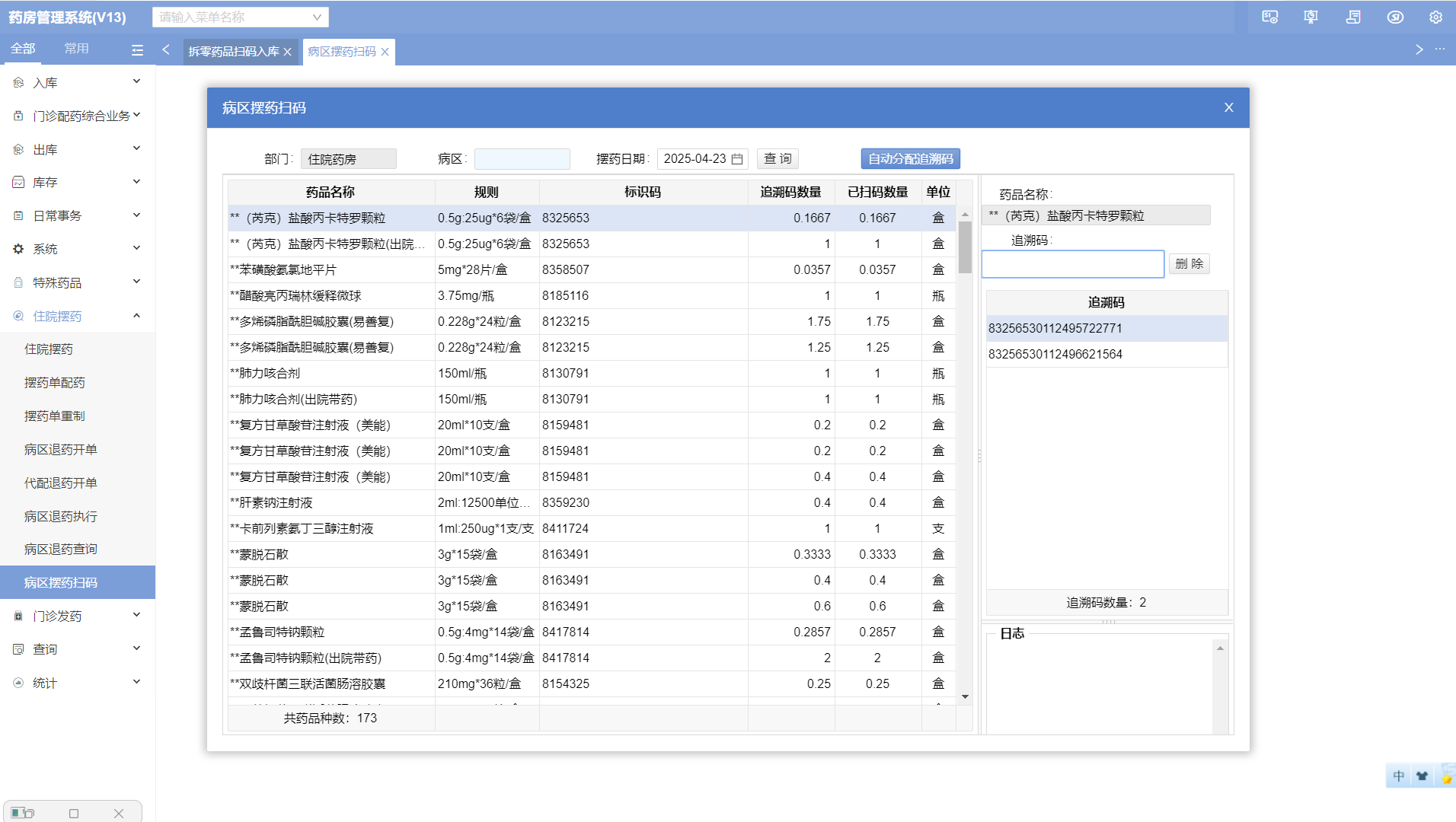Click the IME 中 language indicator

click(x=1398, y=776)
